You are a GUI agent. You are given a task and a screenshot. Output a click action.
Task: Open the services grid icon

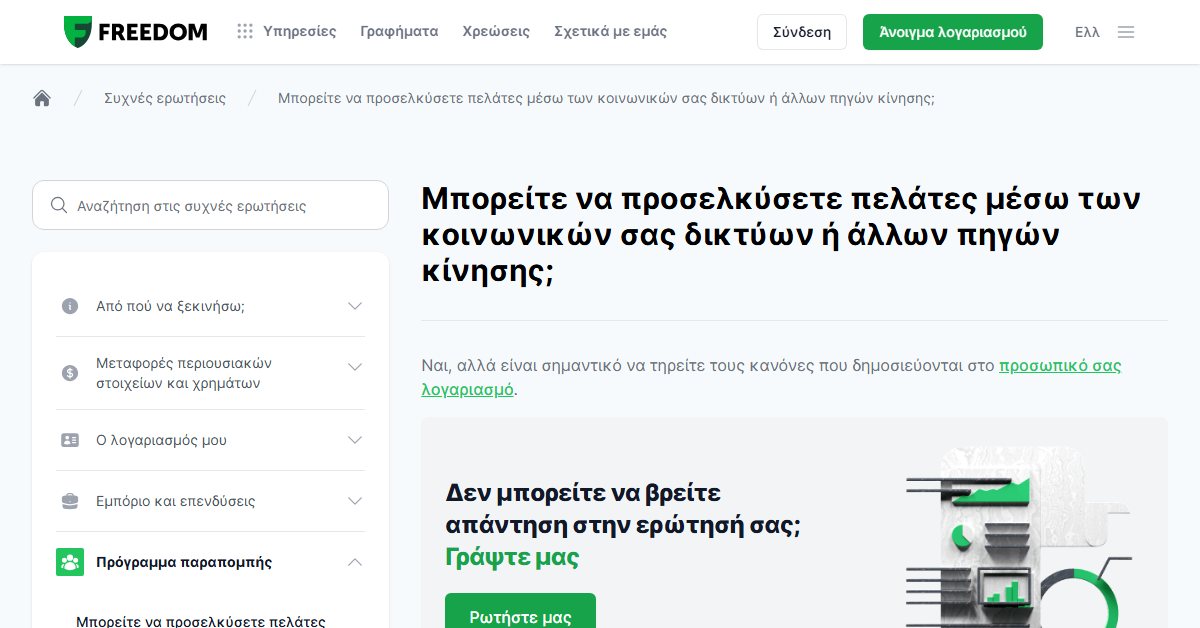[x=245, y=32]
